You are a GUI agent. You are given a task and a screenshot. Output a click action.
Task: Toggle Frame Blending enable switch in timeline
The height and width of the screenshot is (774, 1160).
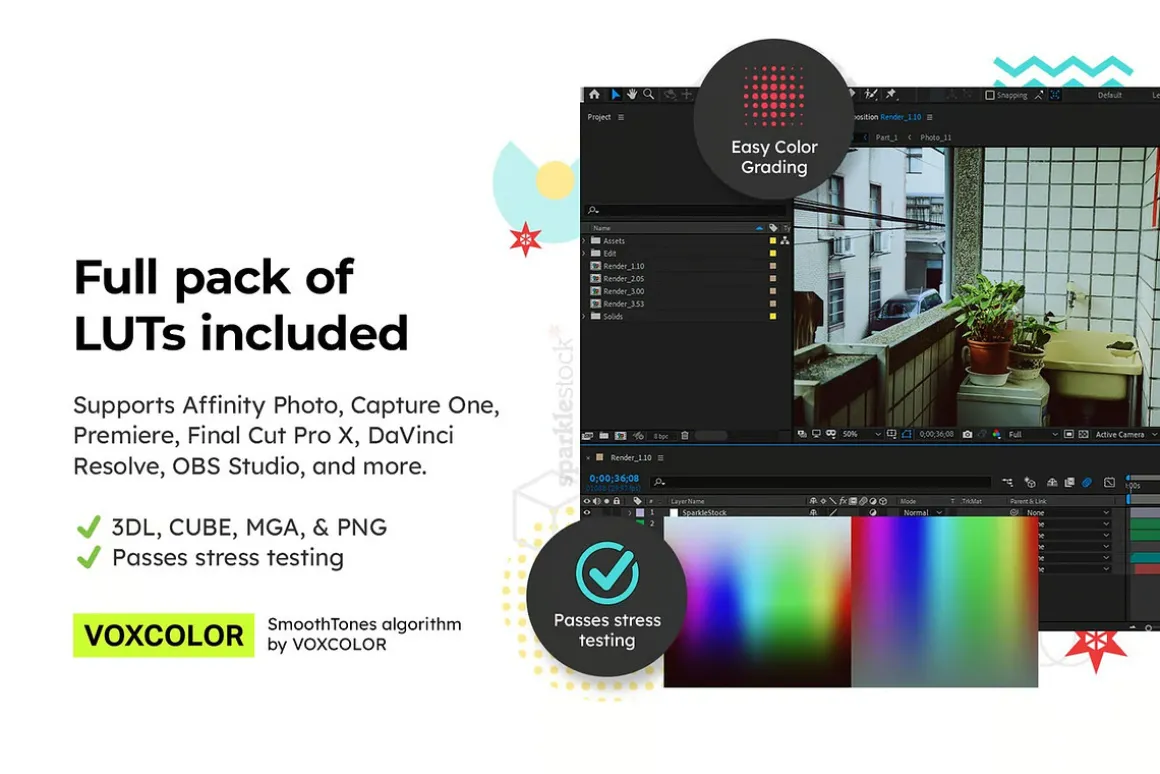click(x=1069, y=482)
